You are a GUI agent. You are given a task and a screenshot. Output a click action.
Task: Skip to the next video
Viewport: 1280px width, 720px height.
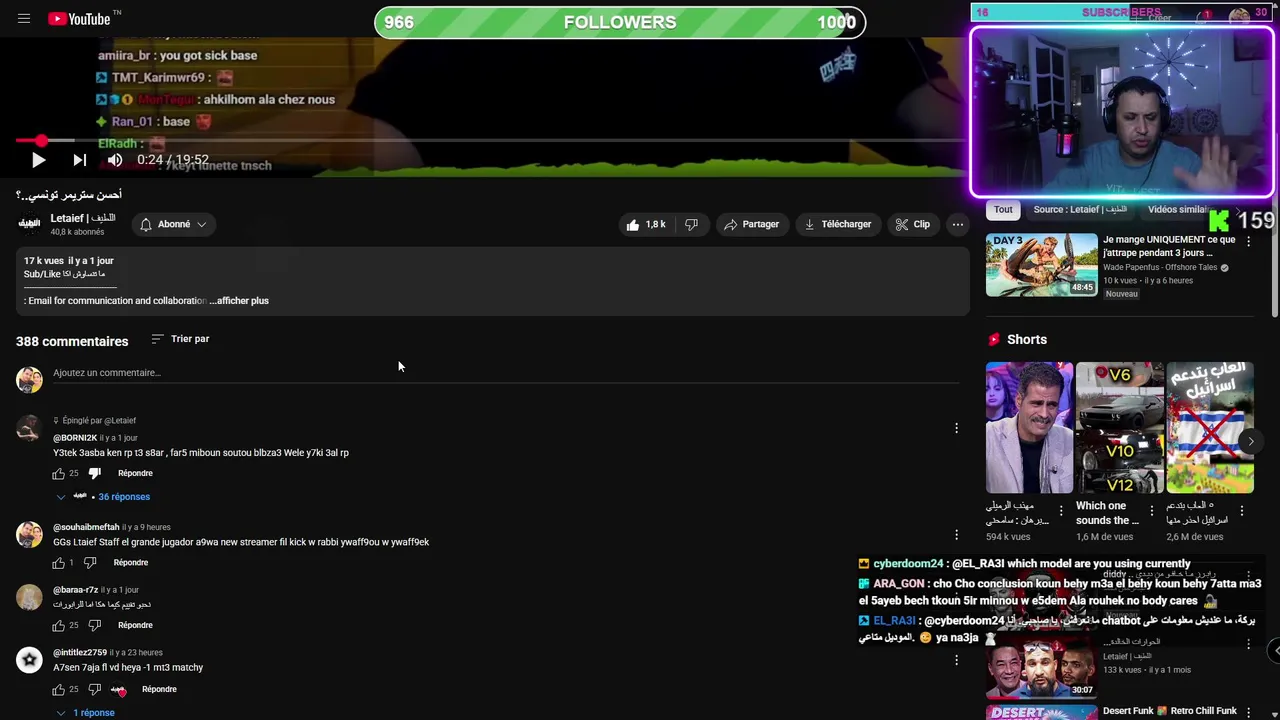tap(80, 160)
